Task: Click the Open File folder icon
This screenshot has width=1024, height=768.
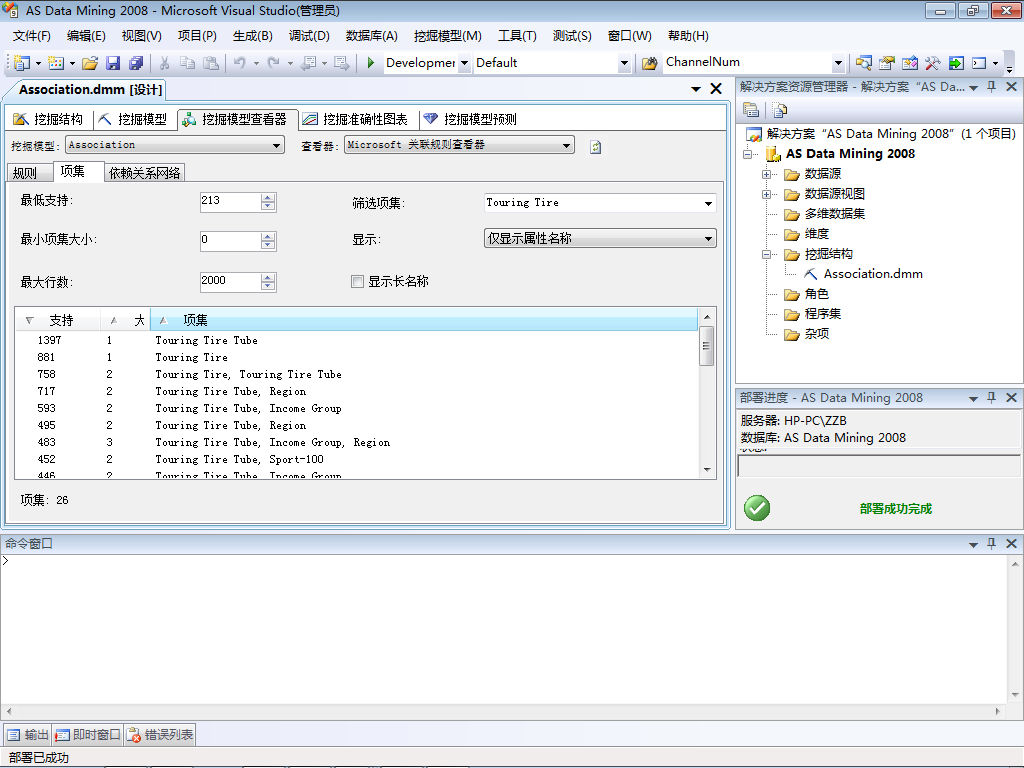Action: 90,63
